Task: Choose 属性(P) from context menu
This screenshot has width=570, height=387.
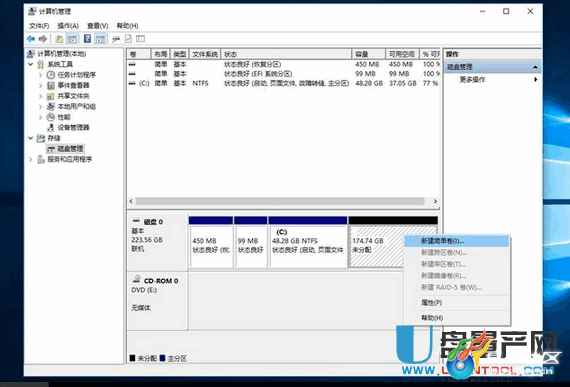Action: 457,303
